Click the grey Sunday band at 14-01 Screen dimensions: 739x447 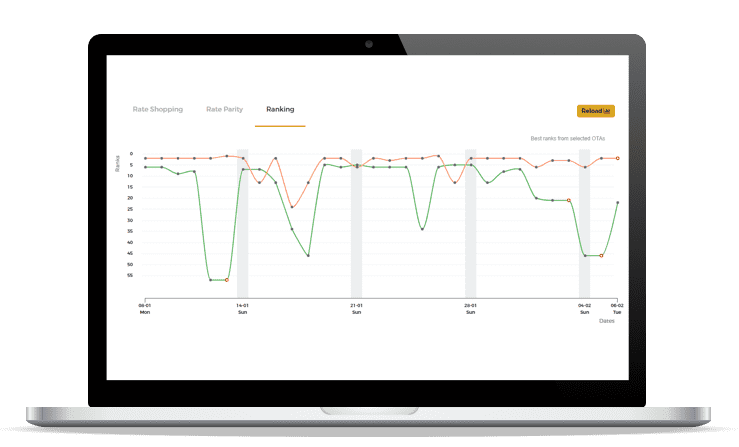[243, 224]
